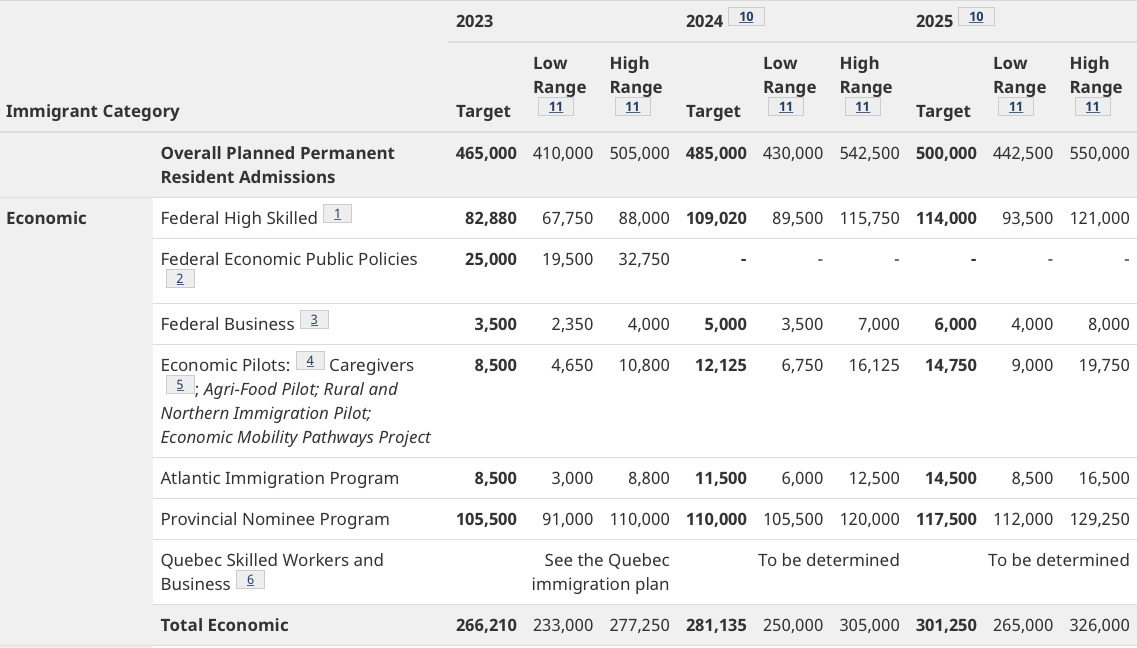The height and width of the screenshot is (648, 1137).
Task: Click the See the Quebec immigration plan text
Action: pos(600,572)
